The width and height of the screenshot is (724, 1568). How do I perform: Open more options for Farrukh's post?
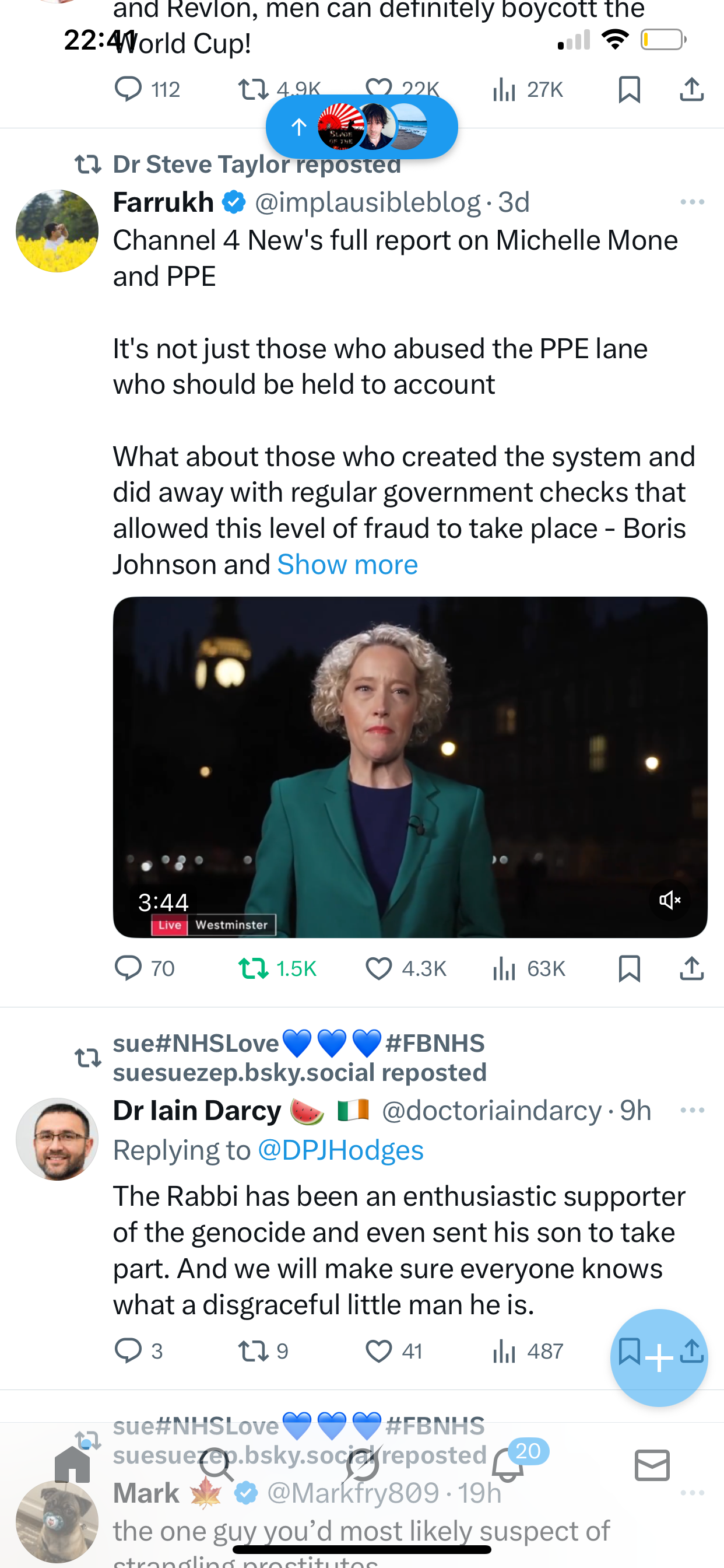click(x=692, y=202)
